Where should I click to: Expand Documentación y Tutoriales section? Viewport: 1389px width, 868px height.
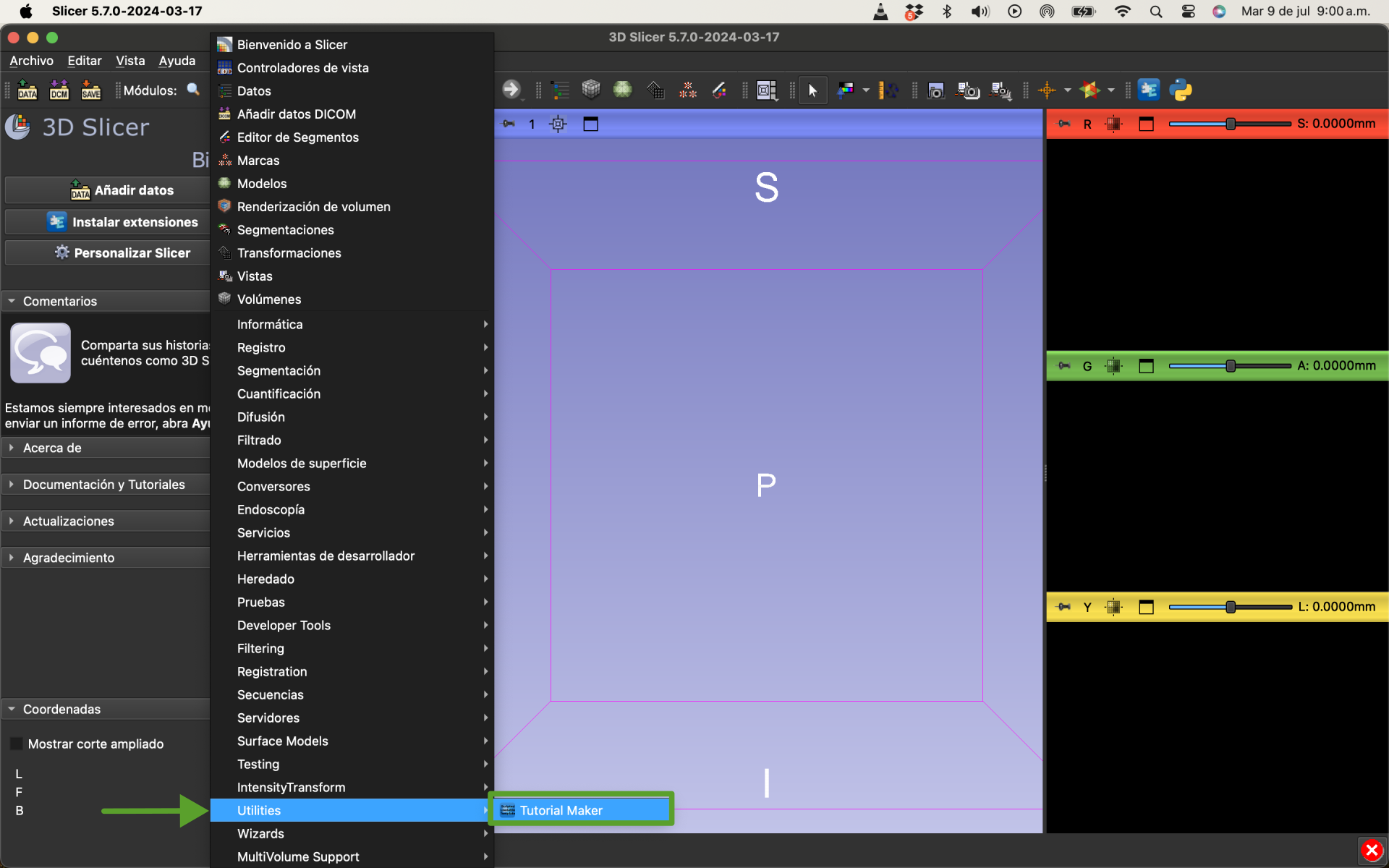106,485
